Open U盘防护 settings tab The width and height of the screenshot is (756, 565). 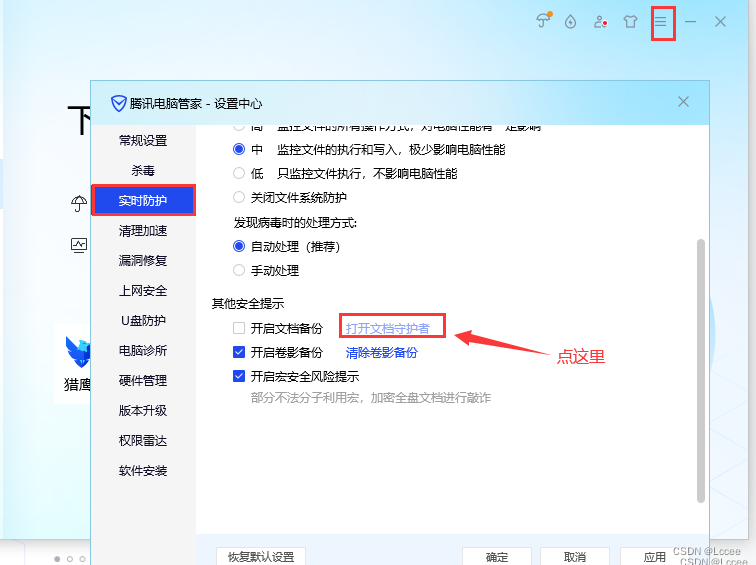click(x=143, y=320)
